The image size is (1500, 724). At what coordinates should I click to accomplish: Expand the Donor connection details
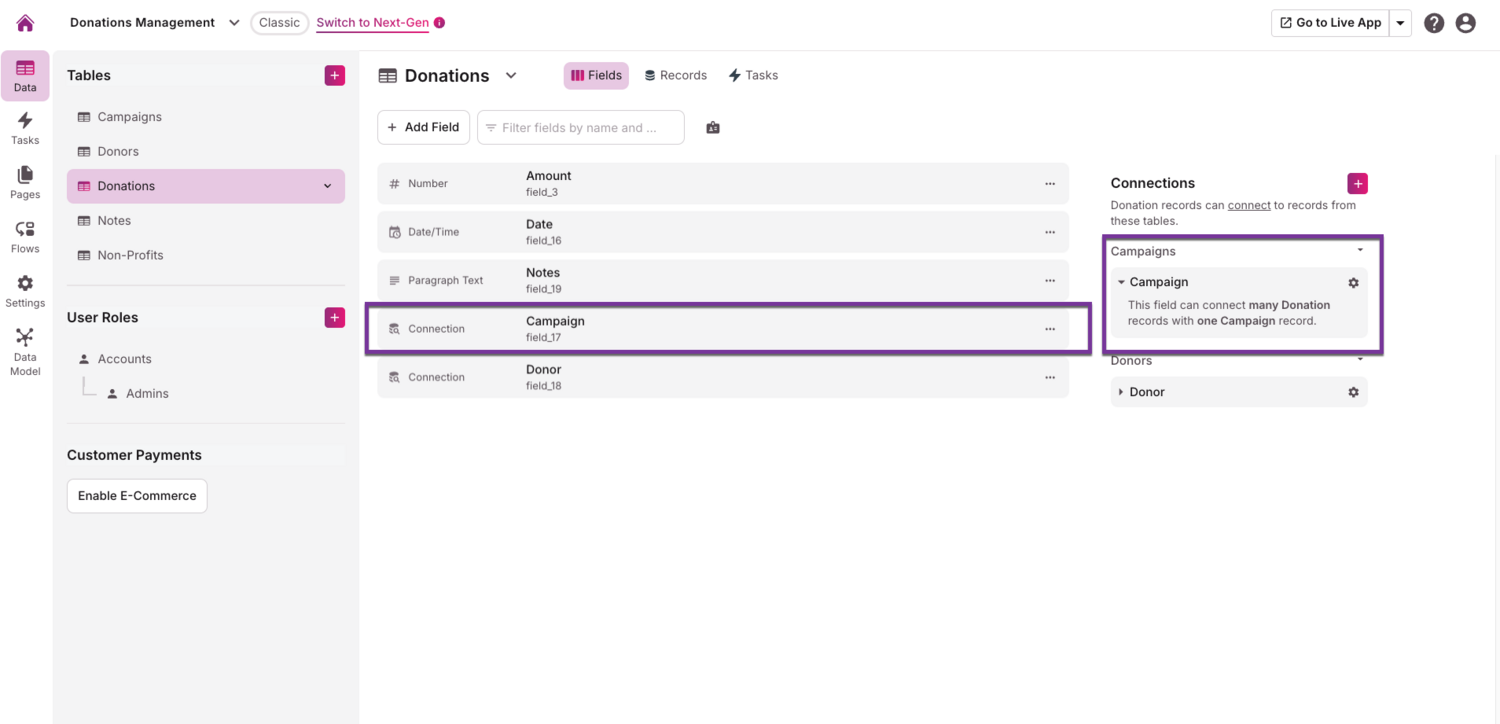click(1121, 392)
